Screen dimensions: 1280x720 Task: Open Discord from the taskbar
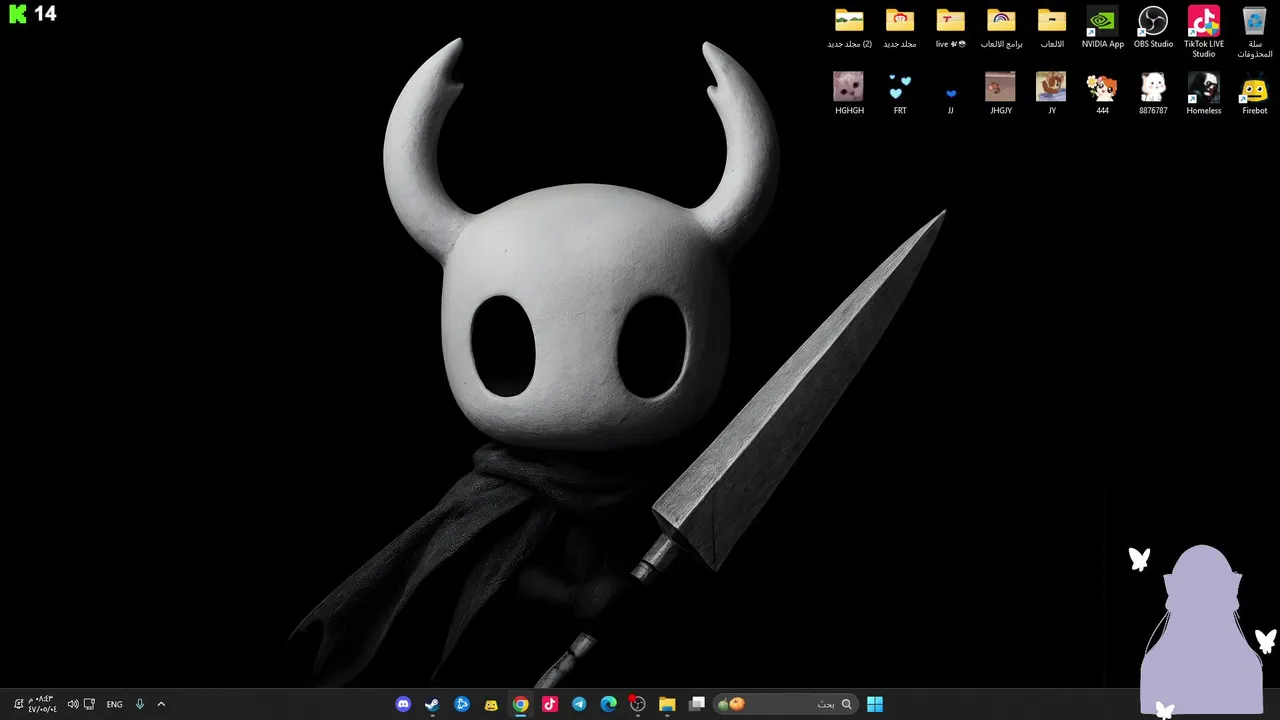[403, 704]
